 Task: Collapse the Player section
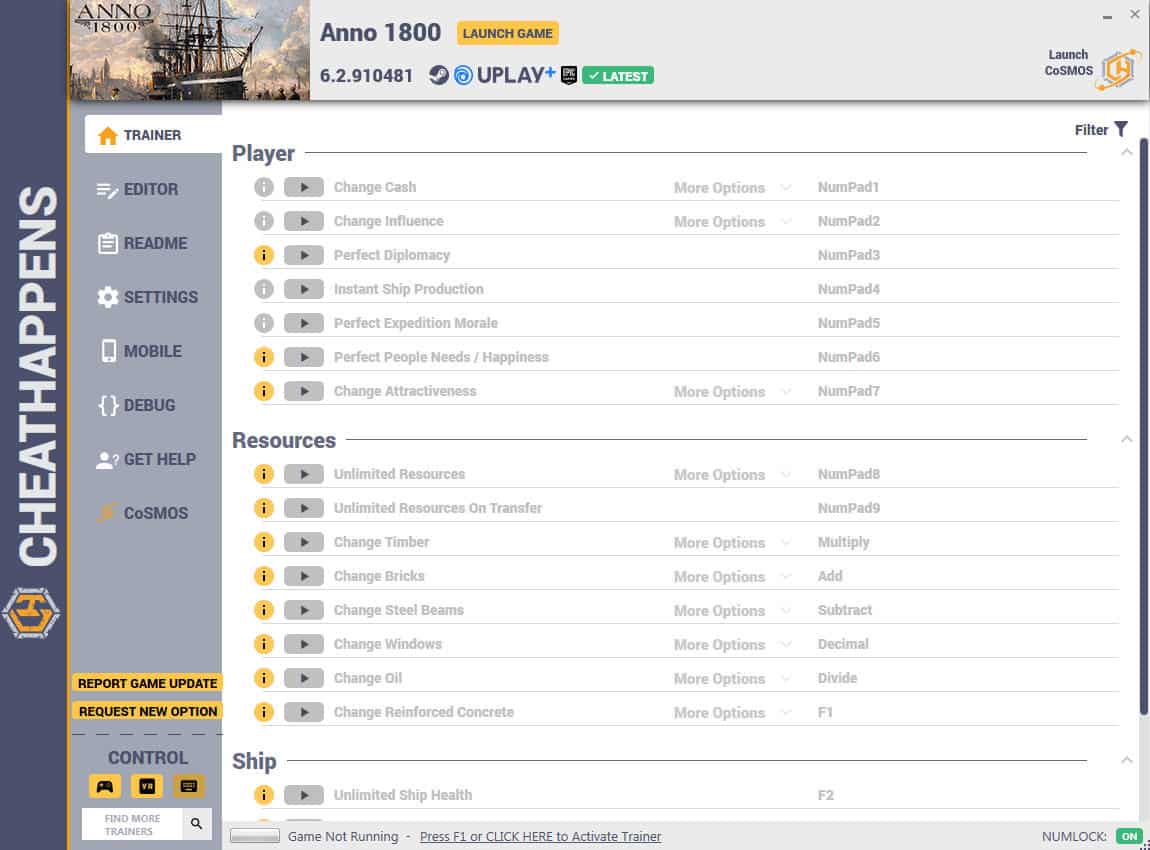[1127, 153]
